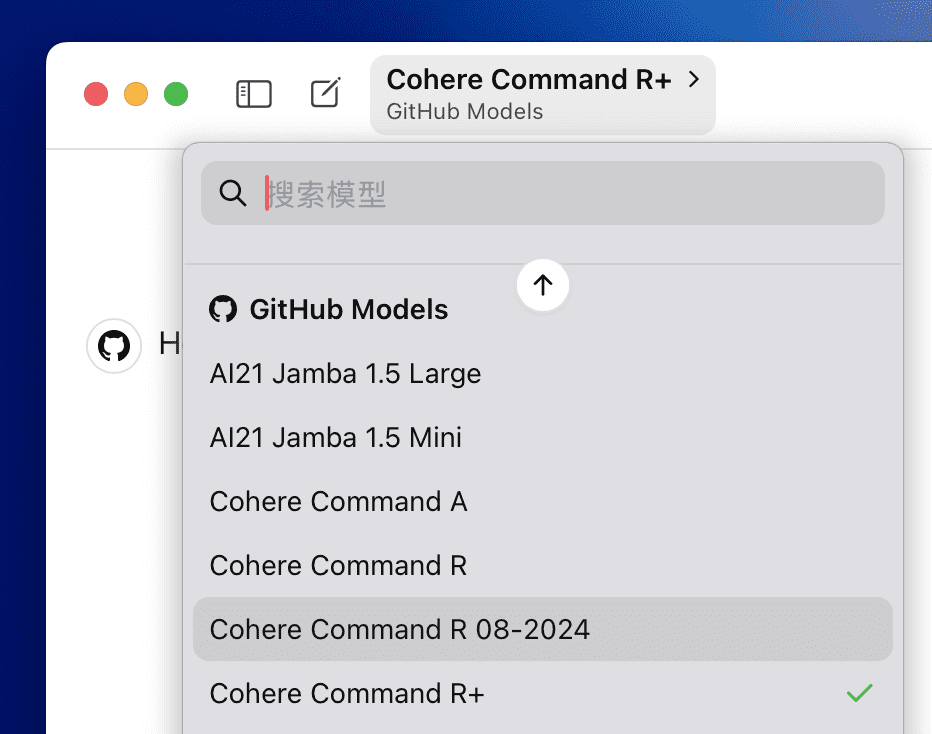
Task: Start a new chat with compose icon
Action: click(x=326, y=93)
